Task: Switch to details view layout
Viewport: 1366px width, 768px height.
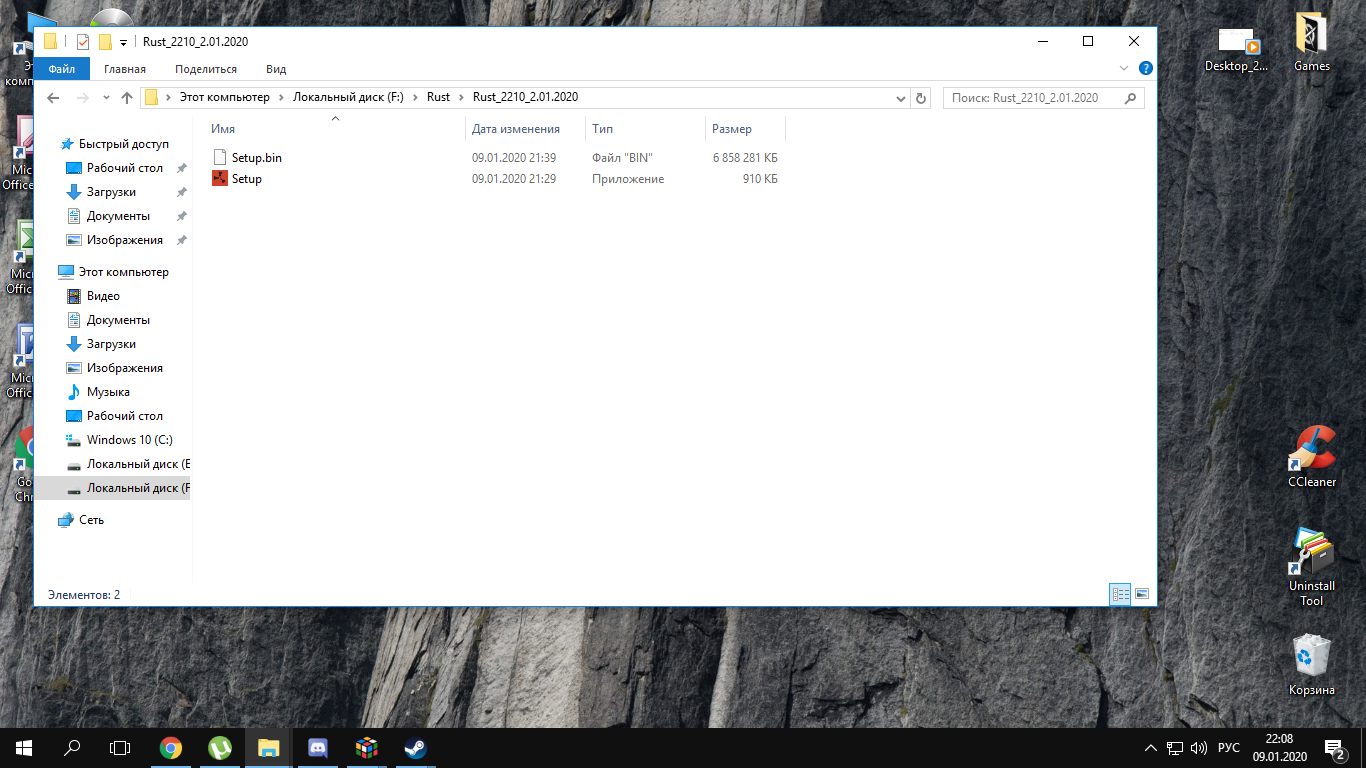Action: coord(1120,594)
